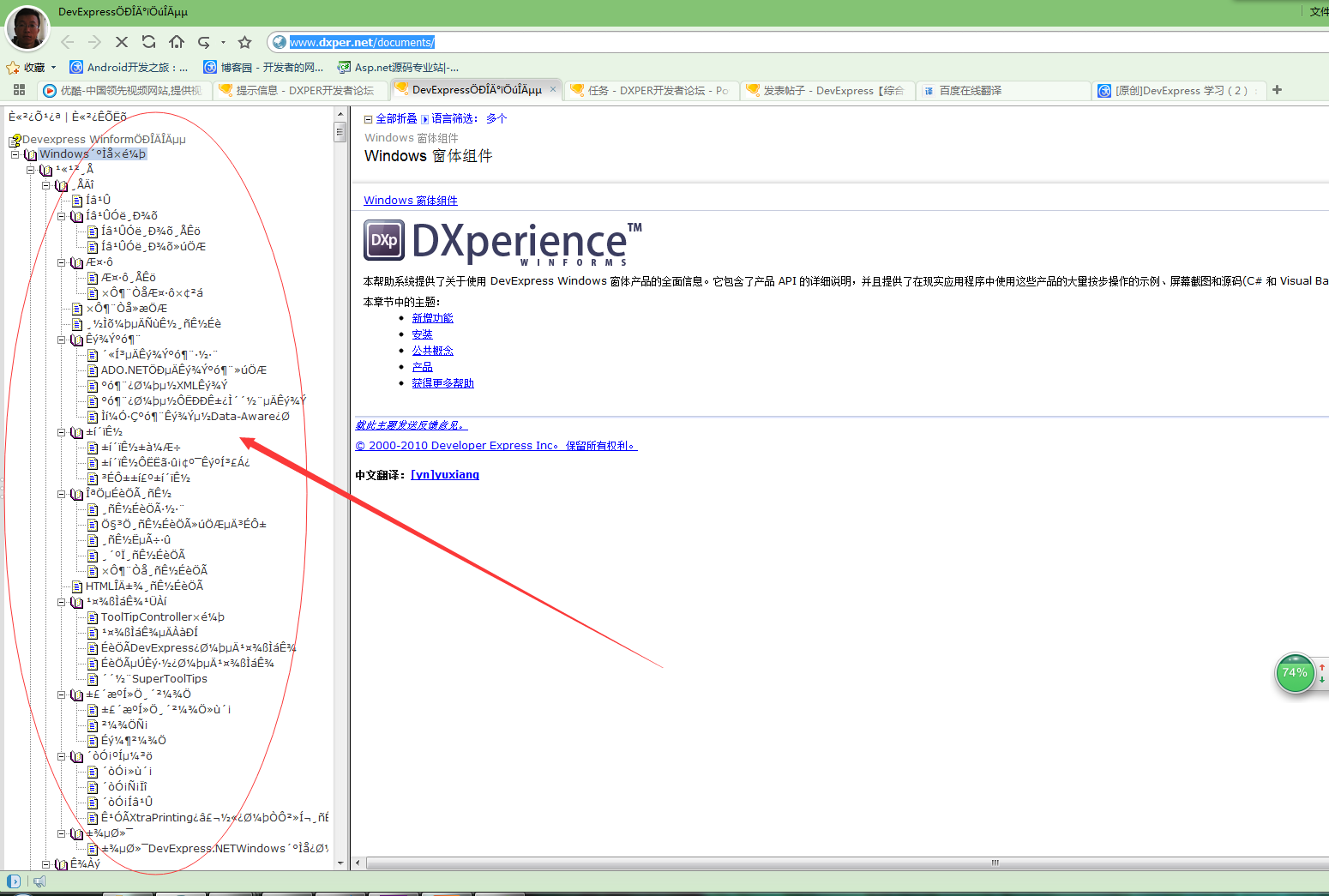Screen dimensions: 1329x896
Task: Go back with the browser back arrow
Action: [68, 42]
